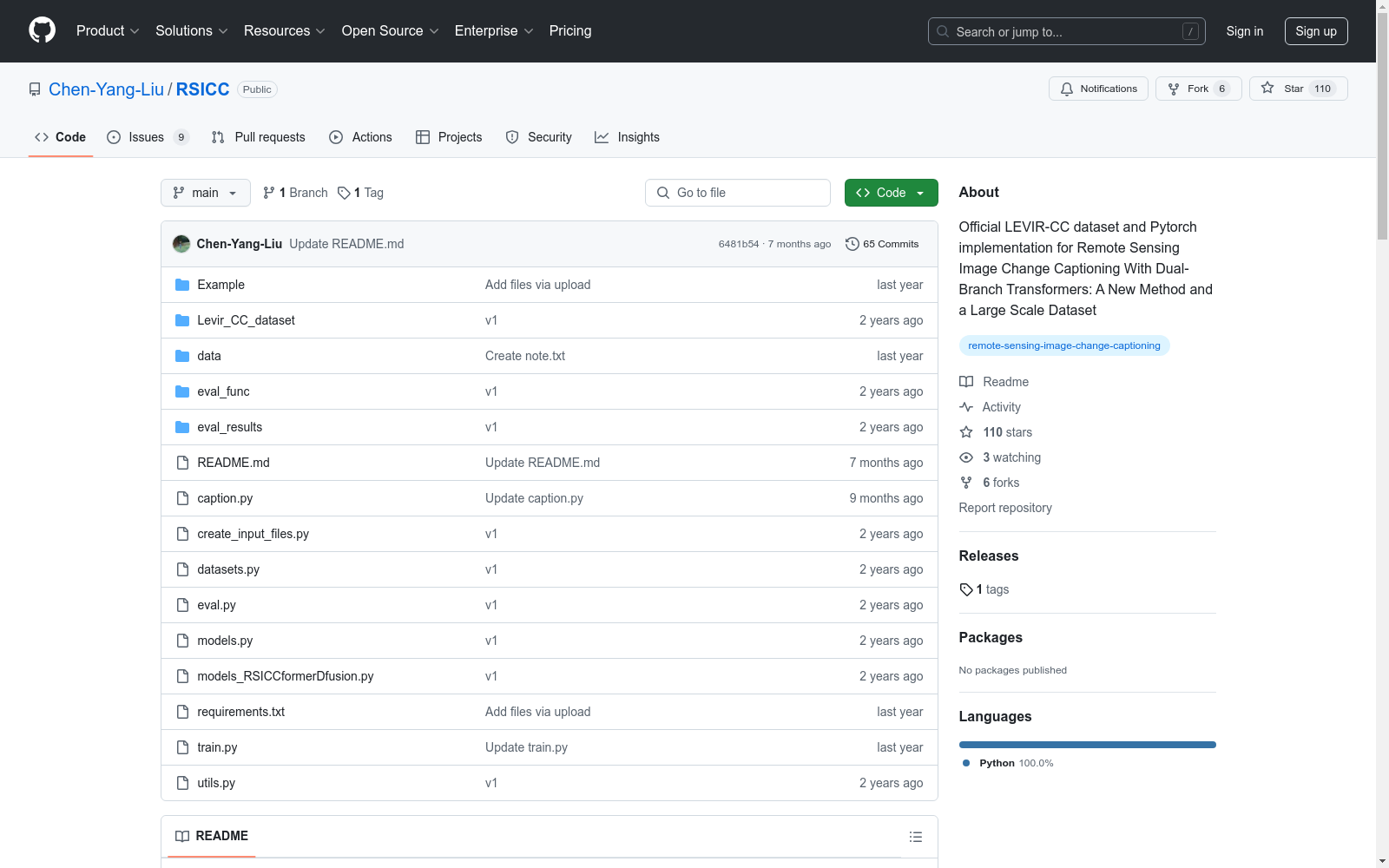Click the Go to file search field
Screen dimensions: 1389x868
pos(738,193)
